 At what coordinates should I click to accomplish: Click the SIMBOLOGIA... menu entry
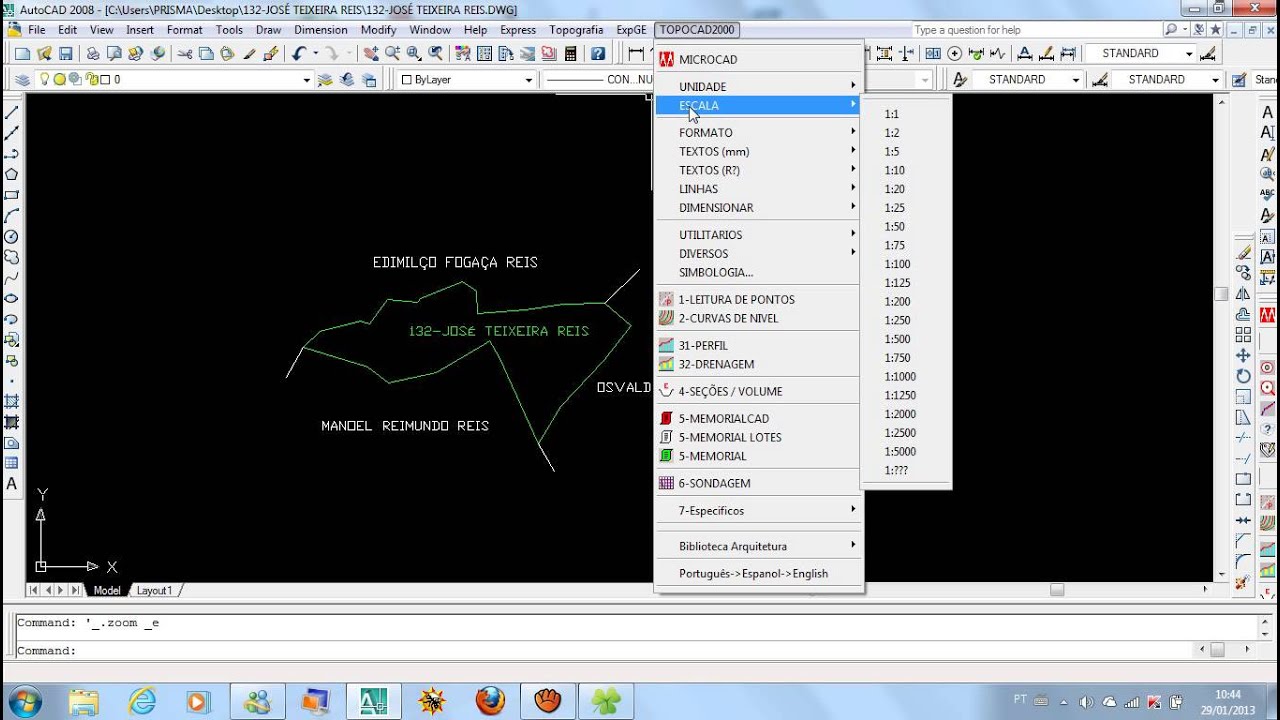[x=759, y=273]
